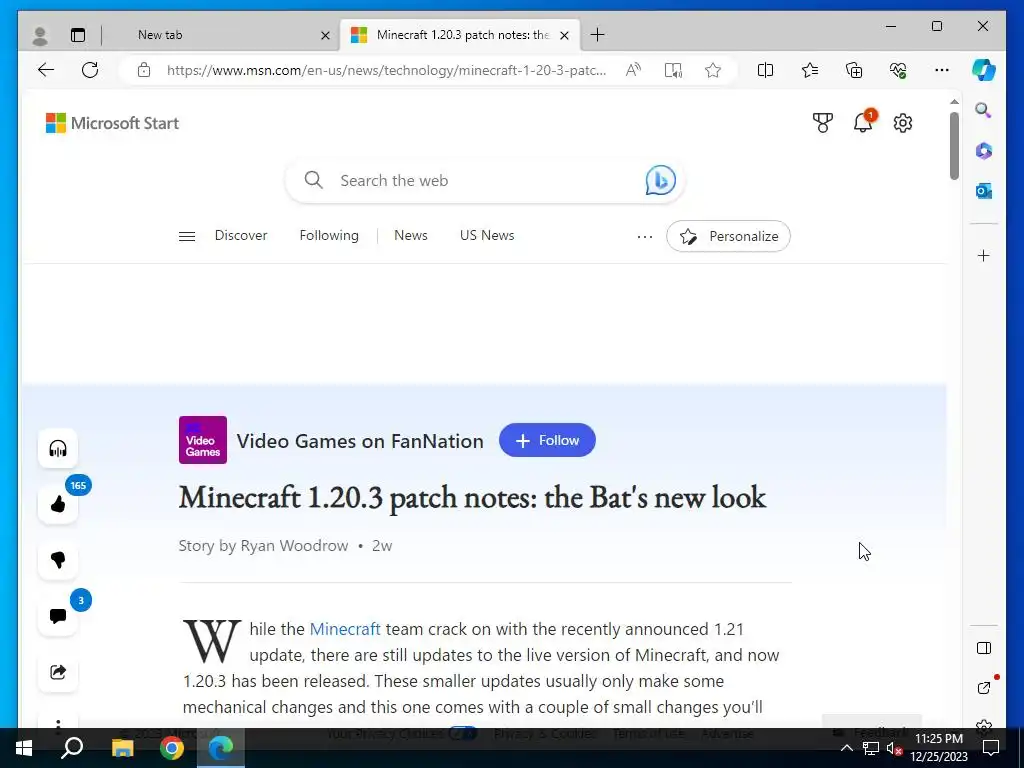Follow Video Games on FanNation
The width and height of the screenshot is (1024, 768).
click(x=547, y=440)
